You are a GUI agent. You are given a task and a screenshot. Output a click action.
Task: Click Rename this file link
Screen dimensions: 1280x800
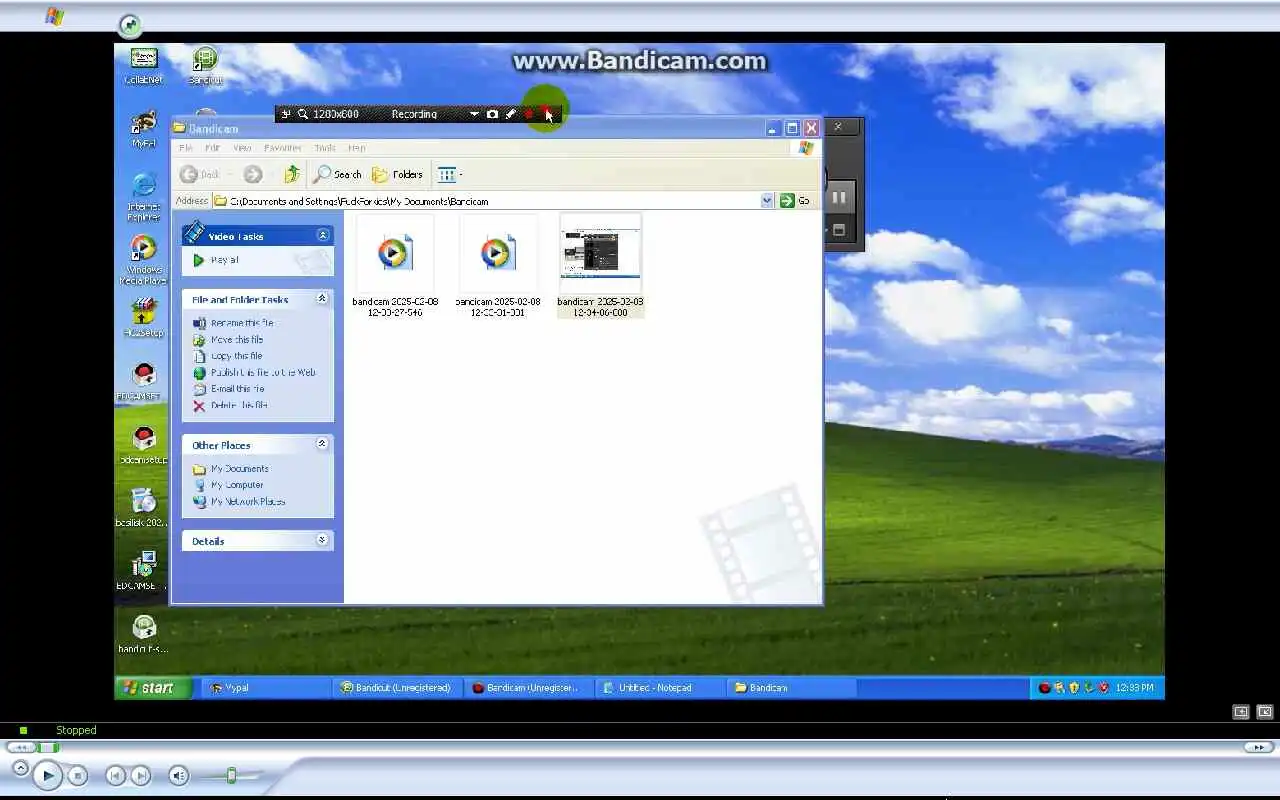point(242,323)
